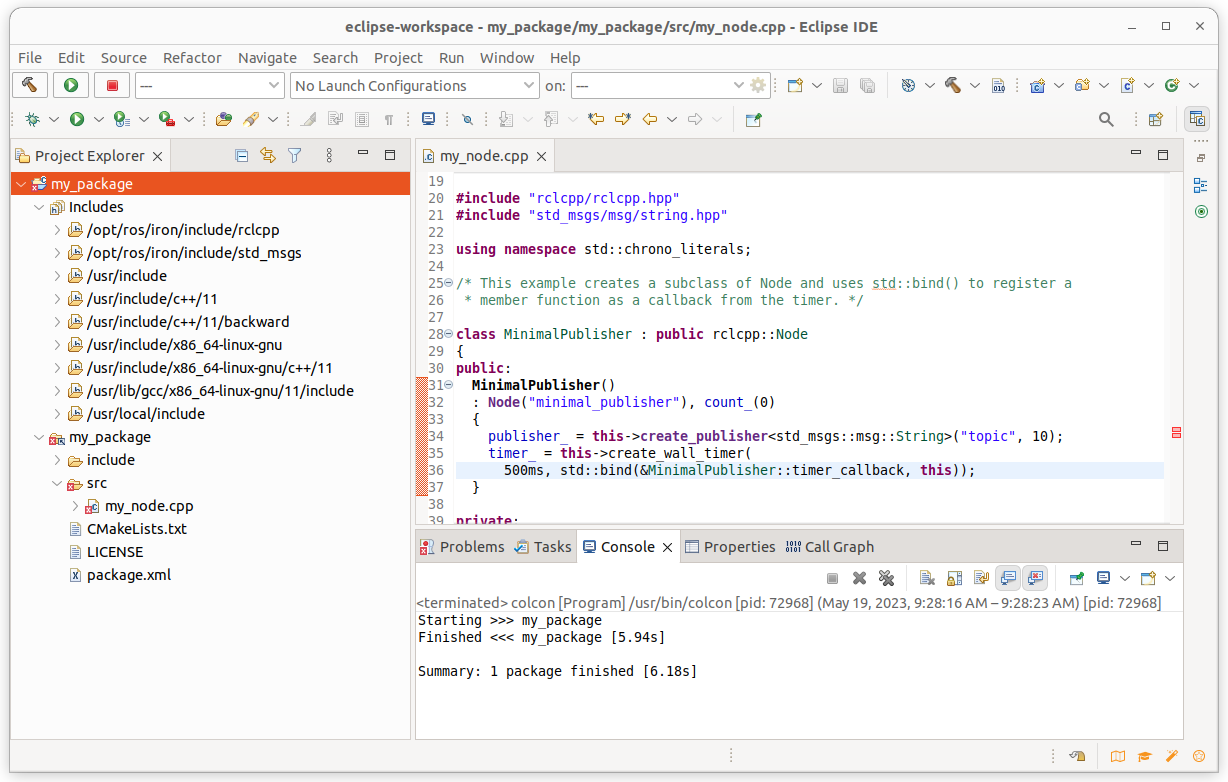Open Search using the magnifier icon

click(x=1106, y=119)
